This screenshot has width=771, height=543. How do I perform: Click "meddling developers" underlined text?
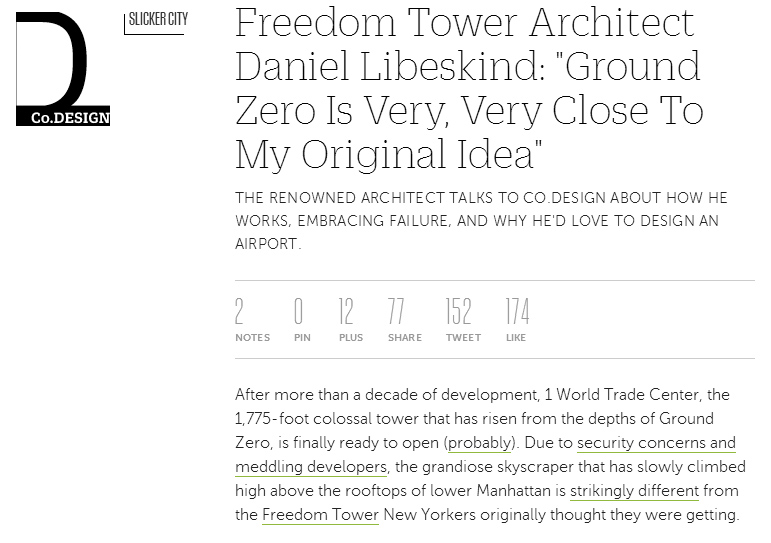pyautogui.click(x=310, y=467)
